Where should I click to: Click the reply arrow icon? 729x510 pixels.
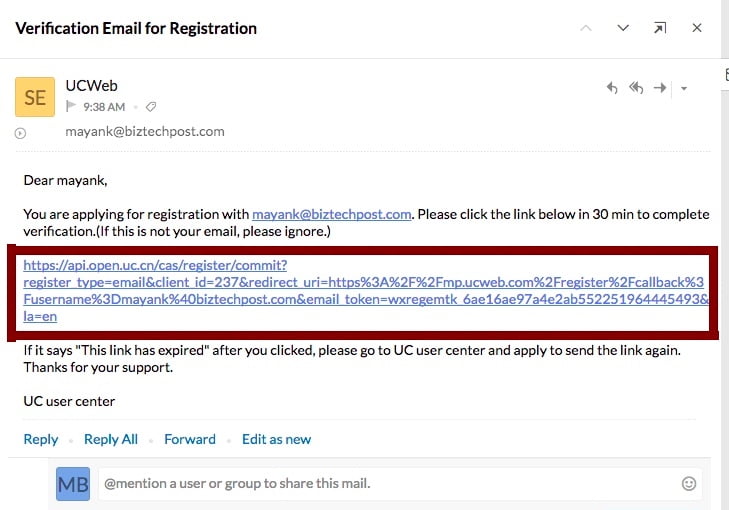(x=612, y=88)
